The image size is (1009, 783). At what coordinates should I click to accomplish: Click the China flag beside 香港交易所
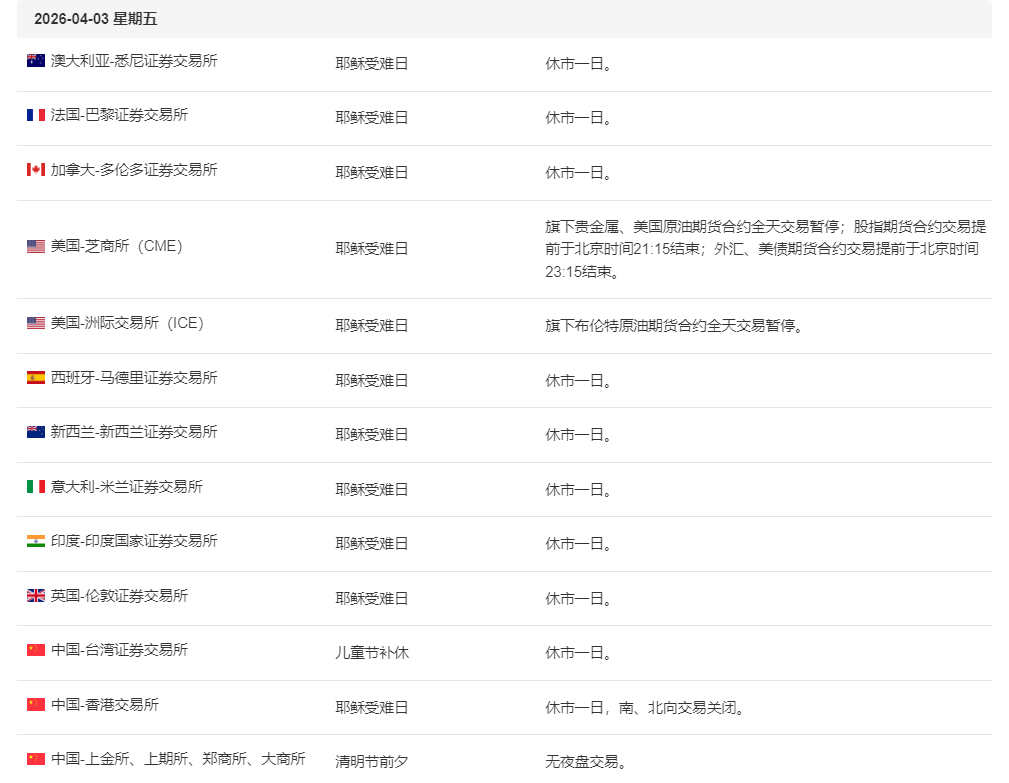(x=35, y=705)
